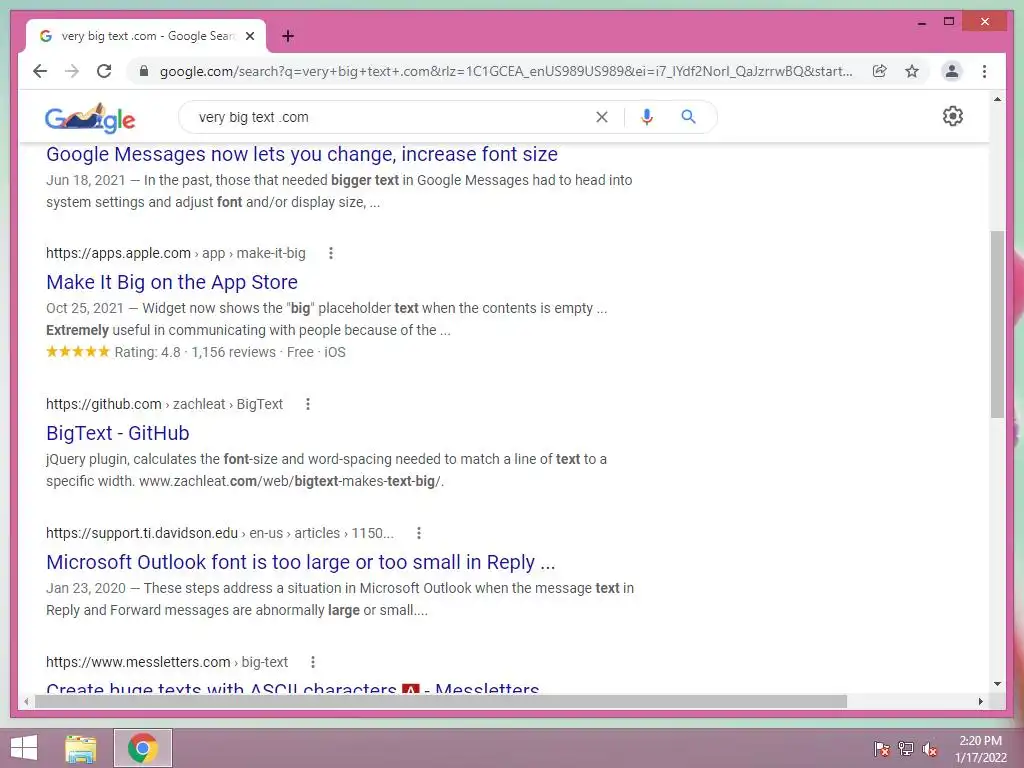Open the Chrome profile avatar menu
This screenshot has width=1024, height=768.
(952, 71)
